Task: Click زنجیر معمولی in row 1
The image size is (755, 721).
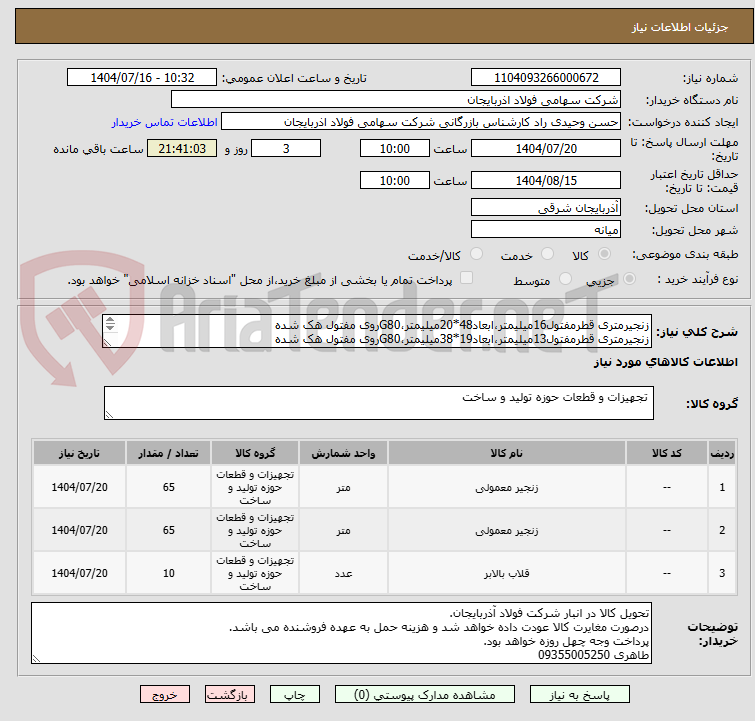Action: click(x=507, y=487)
